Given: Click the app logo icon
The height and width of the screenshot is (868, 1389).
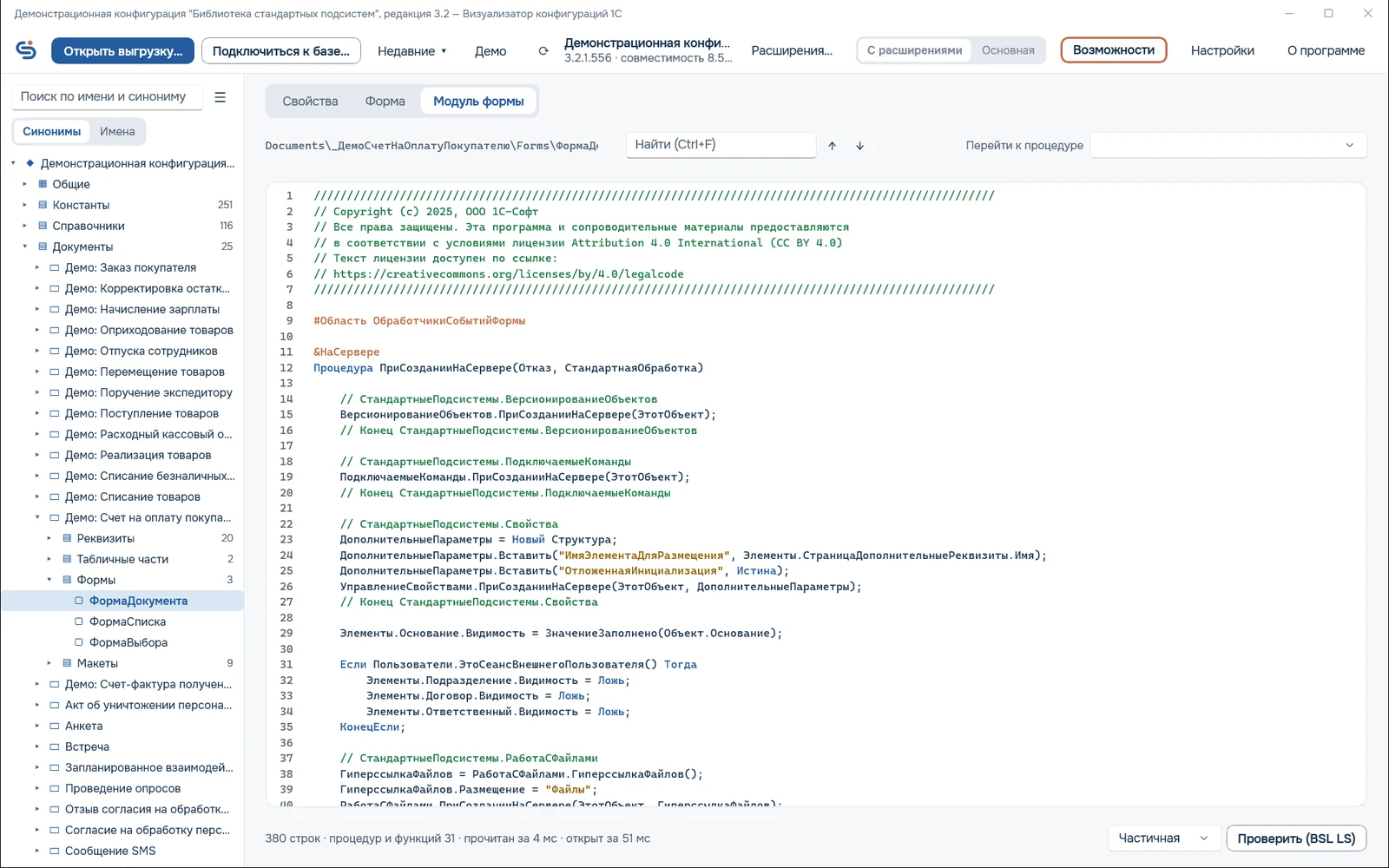Looking at the screenshot, I should (26, 50).
